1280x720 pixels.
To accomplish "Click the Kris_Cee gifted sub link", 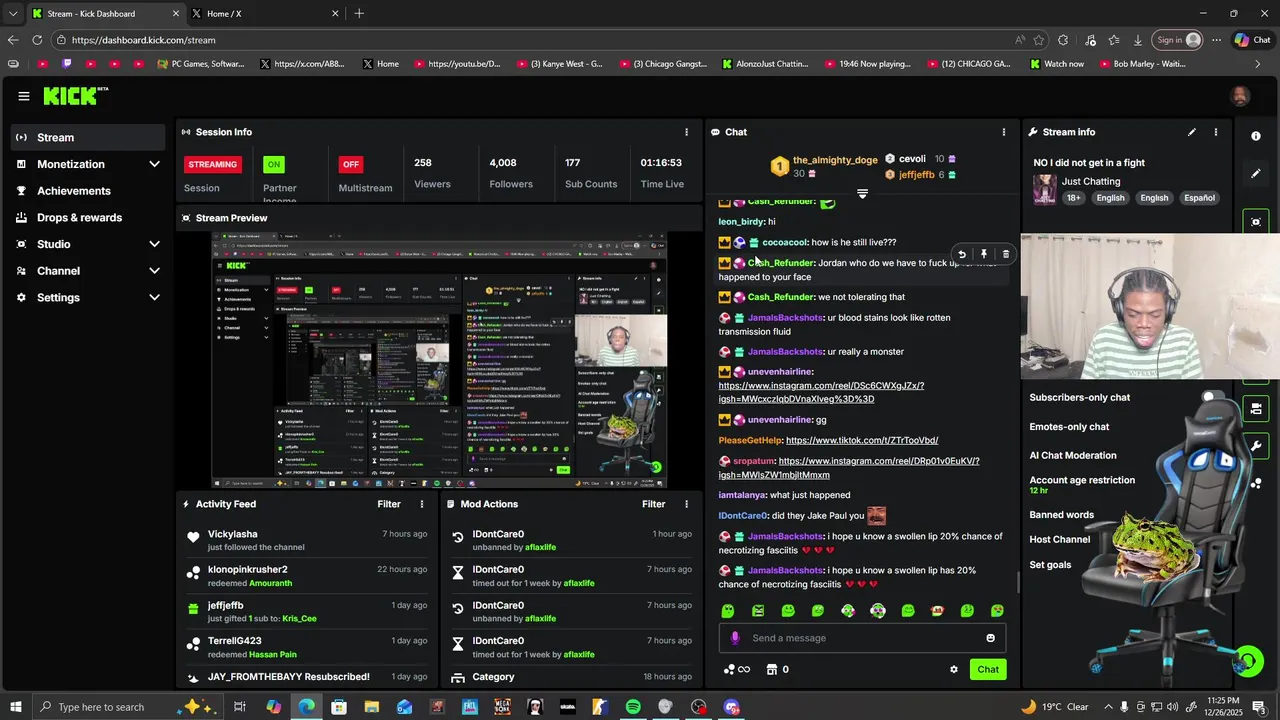I will pos(299,619).
